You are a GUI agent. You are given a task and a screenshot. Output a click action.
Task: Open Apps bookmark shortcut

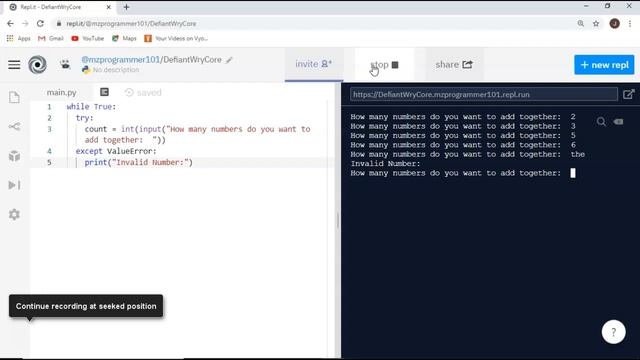pos(19,38)
